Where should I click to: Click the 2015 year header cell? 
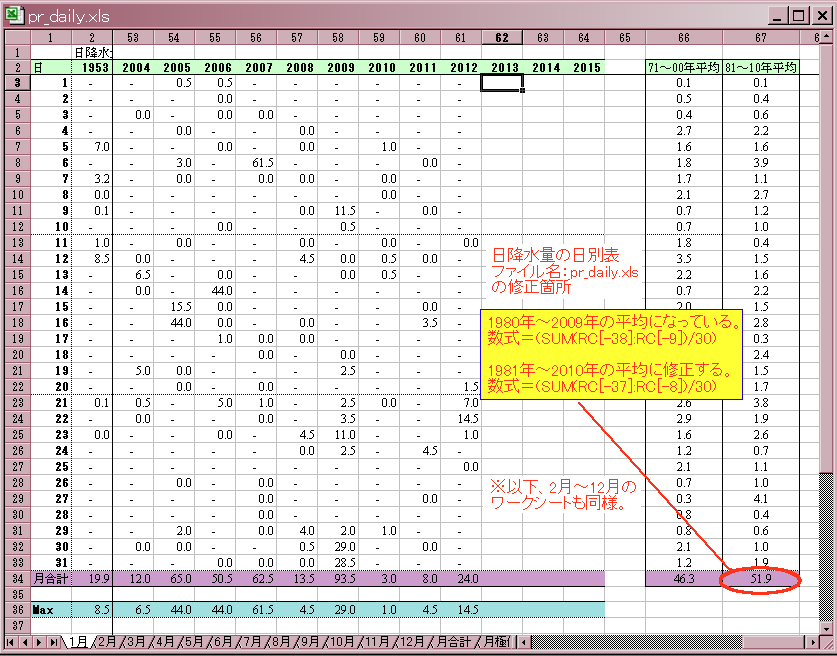click(584, 68)
